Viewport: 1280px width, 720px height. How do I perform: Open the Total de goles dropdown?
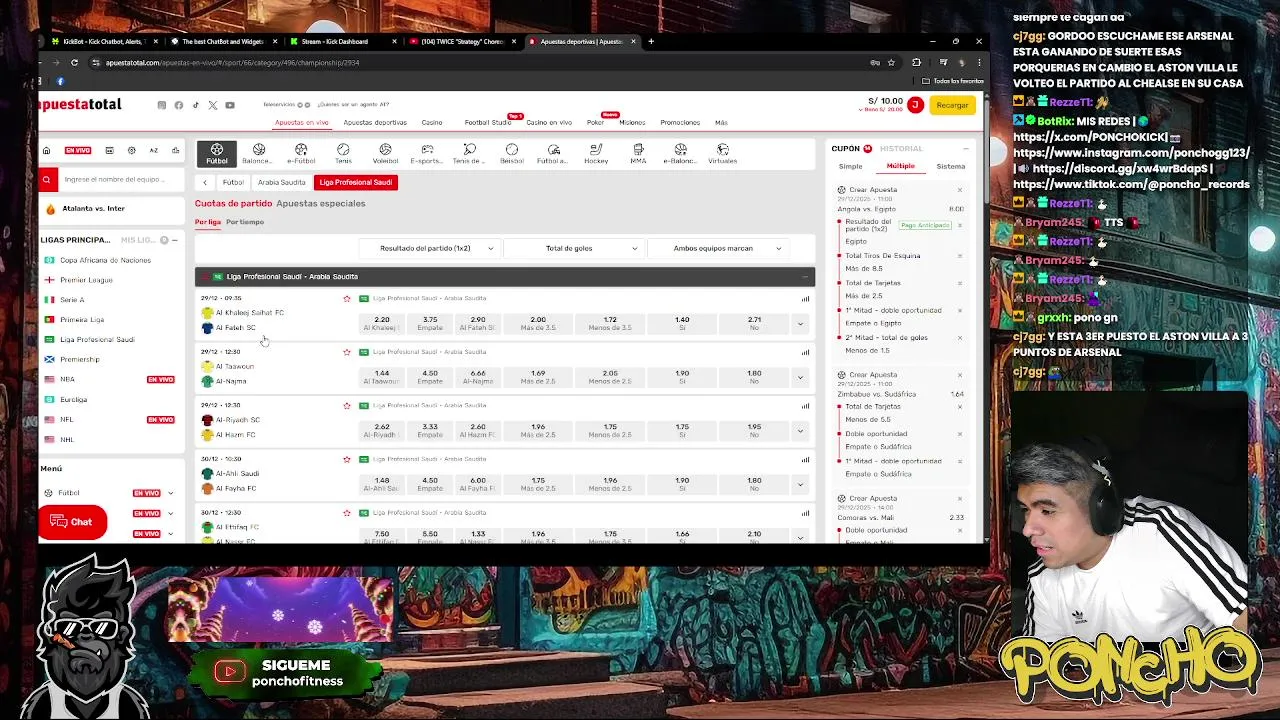click(x=573, y=248)
